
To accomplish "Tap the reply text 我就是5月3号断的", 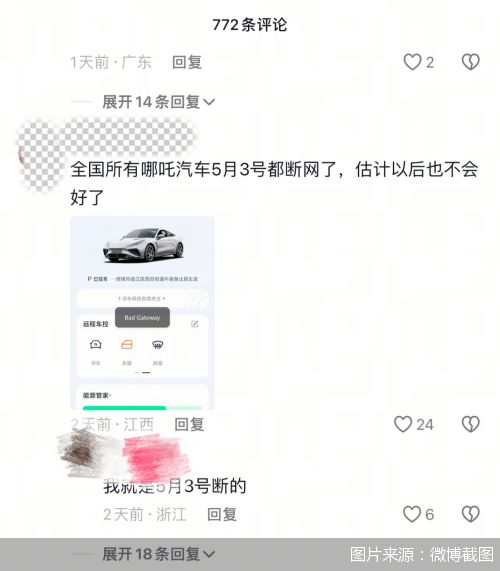I will pyautogui.click(x=175, y=486).
